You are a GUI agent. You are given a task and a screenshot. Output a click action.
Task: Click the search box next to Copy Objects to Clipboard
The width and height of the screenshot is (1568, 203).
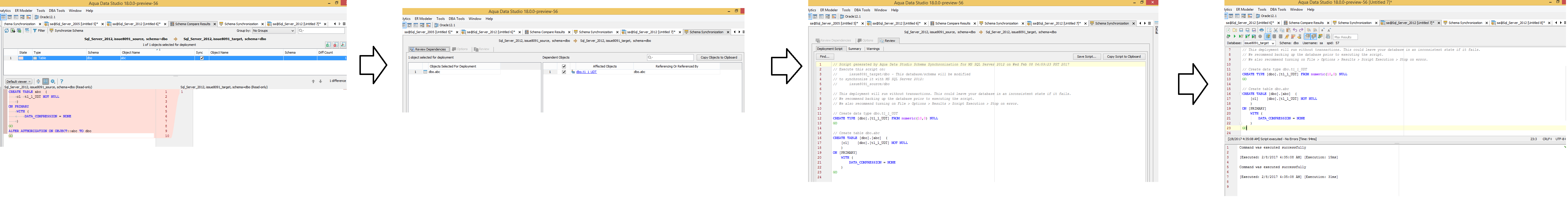pos(670,57)
